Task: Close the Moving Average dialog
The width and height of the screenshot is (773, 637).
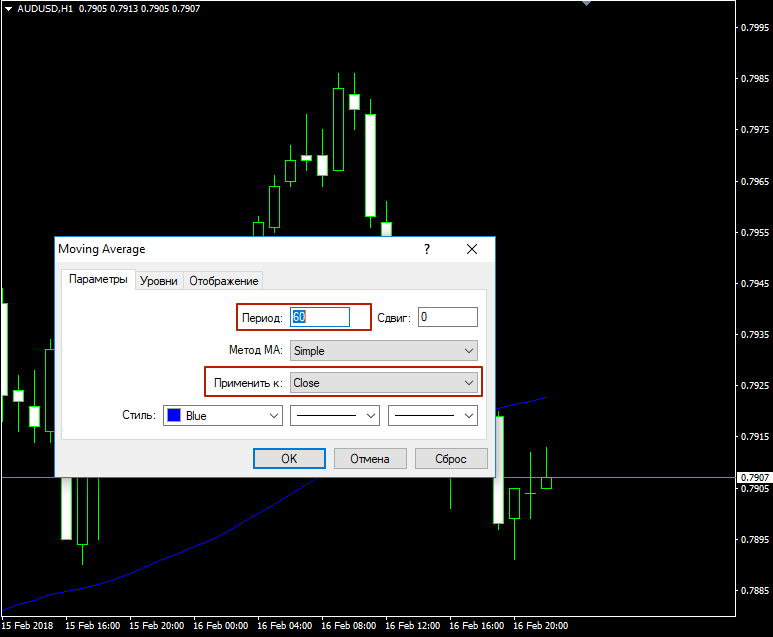Action: [472, 249]
